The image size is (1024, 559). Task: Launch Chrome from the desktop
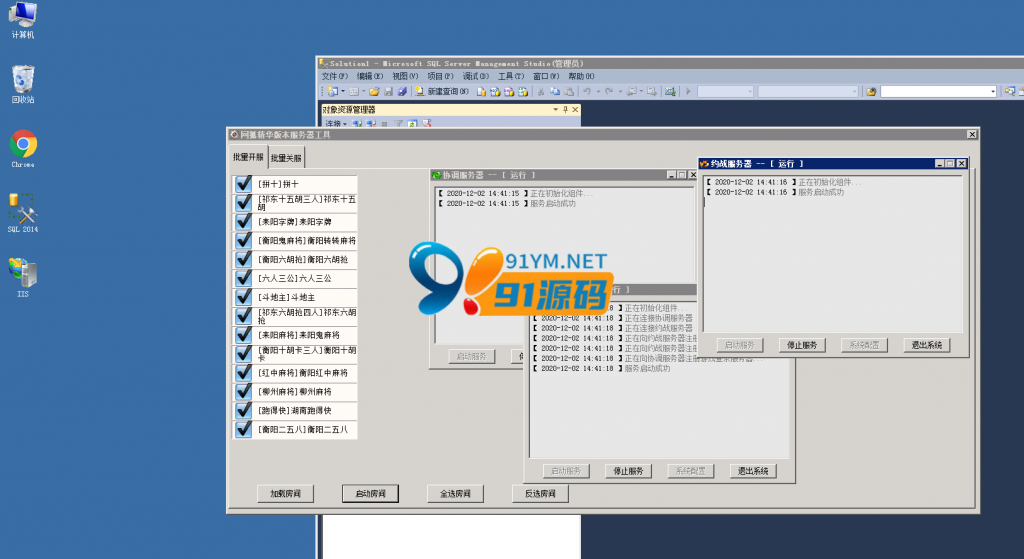tap(23, 149)
